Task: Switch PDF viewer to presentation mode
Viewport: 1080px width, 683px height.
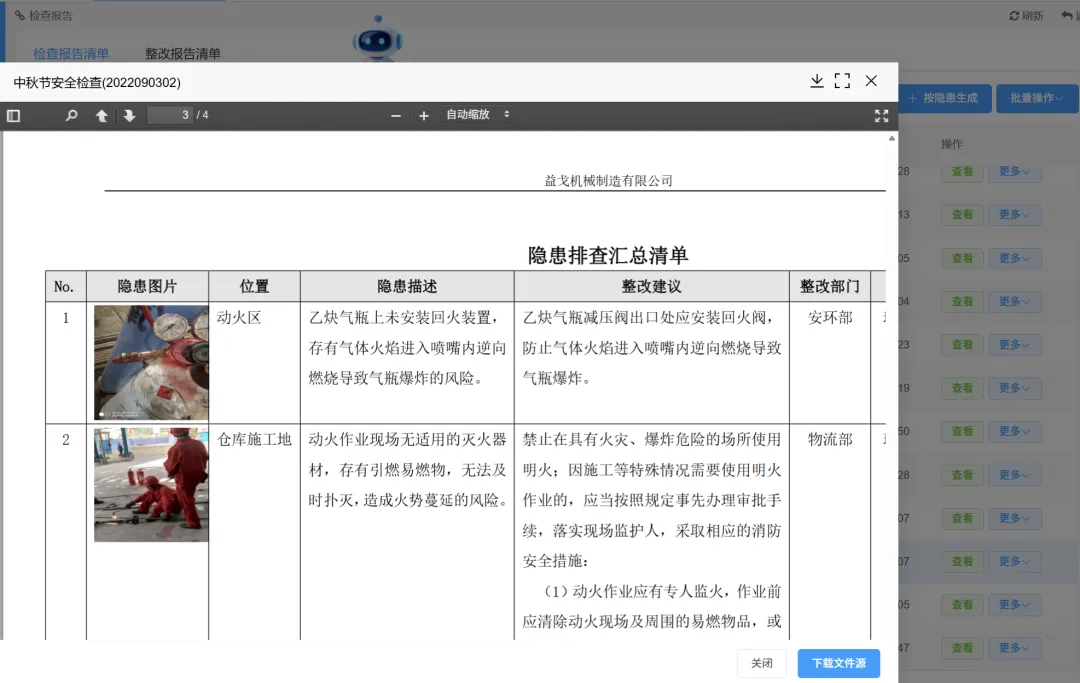Action: [881, 116]
